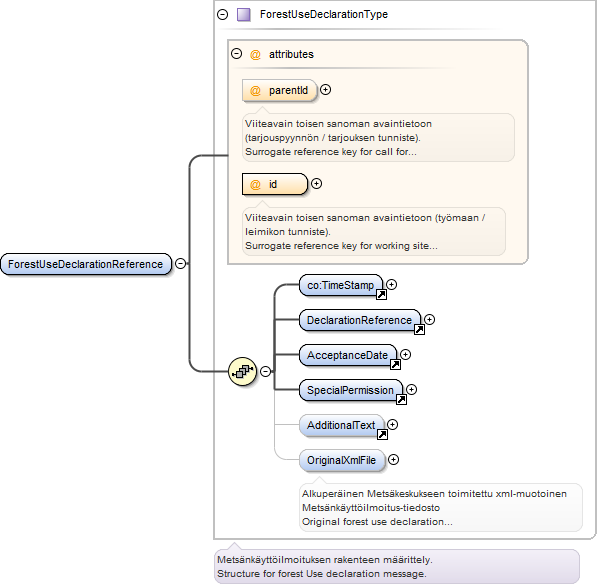This screenshot has width=598, height=587.
Task: Click the reference arrow on AcceptanceDate
Action: pyautogui.click(x=395, y=365)
